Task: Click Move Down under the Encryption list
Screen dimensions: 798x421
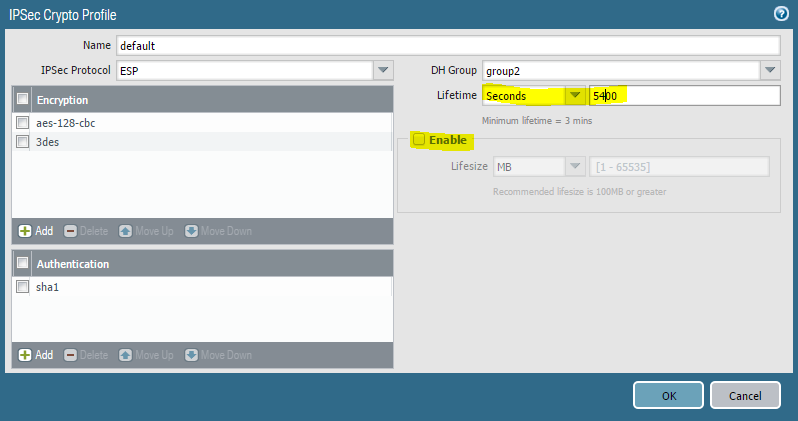Action: [x=218, y=231]
